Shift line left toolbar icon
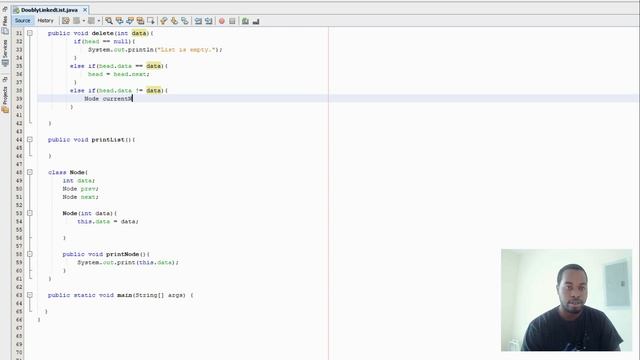The image size is (640, 360). point(198,21)
